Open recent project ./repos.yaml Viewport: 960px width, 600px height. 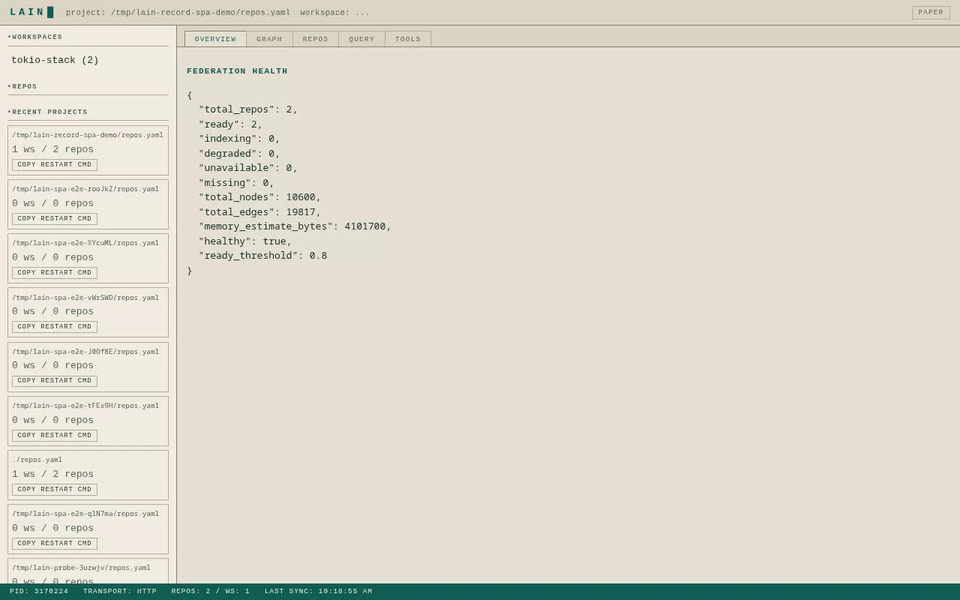37,460
